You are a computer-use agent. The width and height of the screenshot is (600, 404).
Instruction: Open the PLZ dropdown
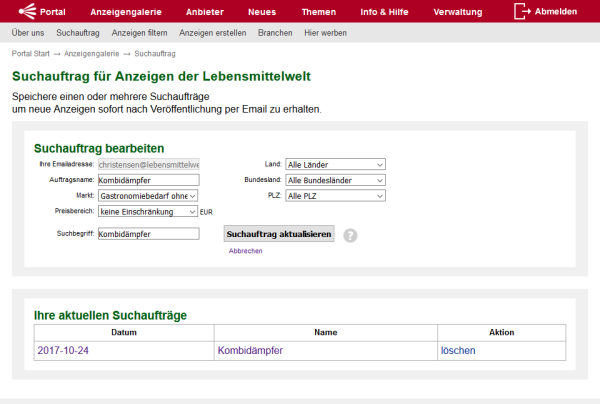coord(335,196)
